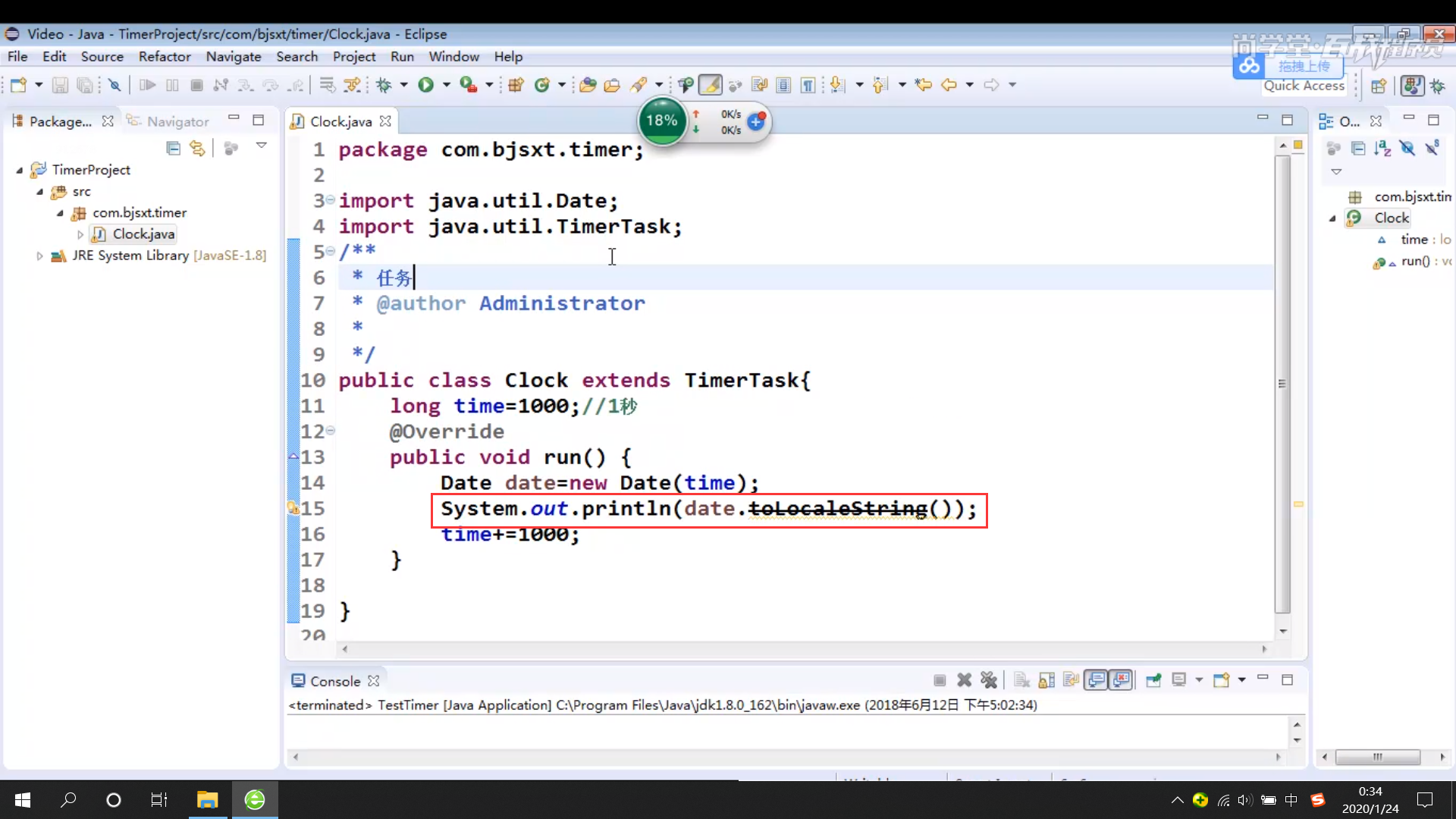Toggle Sort alphabetically in Outline view

tap(1382, 148)
